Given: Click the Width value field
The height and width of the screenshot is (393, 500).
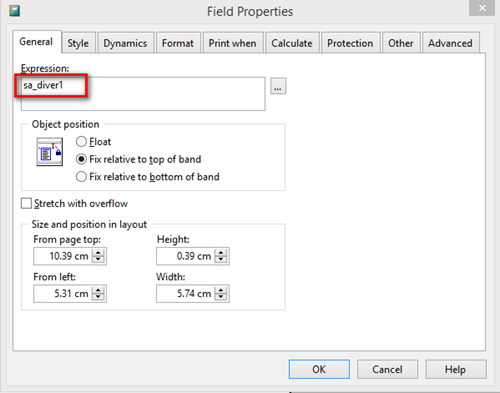Looking at the screenshot, I should pos(186,294).
